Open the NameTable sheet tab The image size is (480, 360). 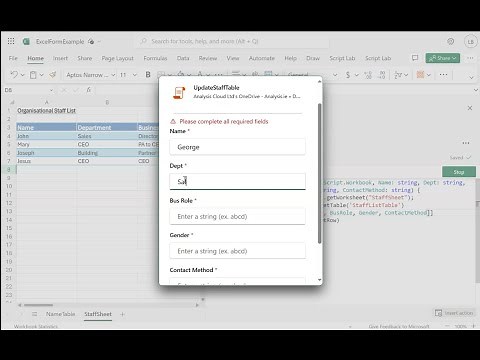point(60,314)
